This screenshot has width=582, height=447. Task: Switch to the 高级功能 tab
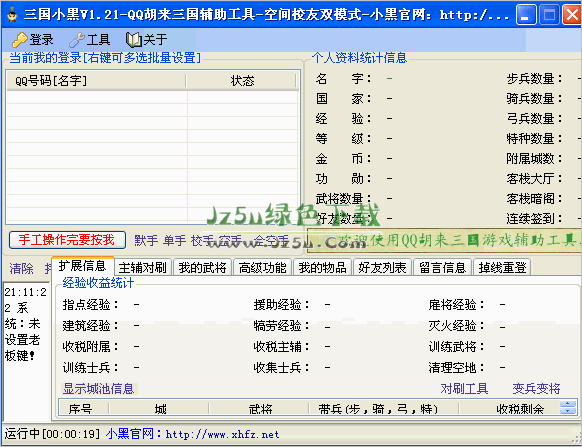(262, 267)
